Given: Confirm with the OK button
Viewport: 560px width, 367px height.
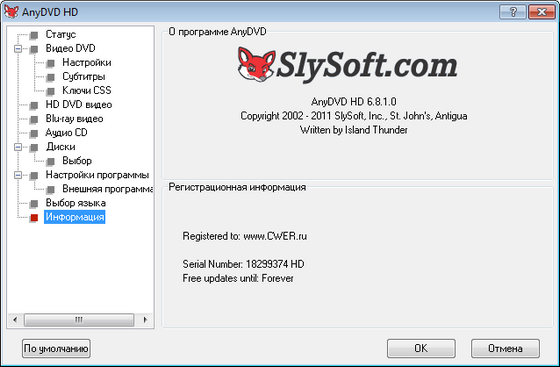Looking at the screenshot, I should click(421, 348).
